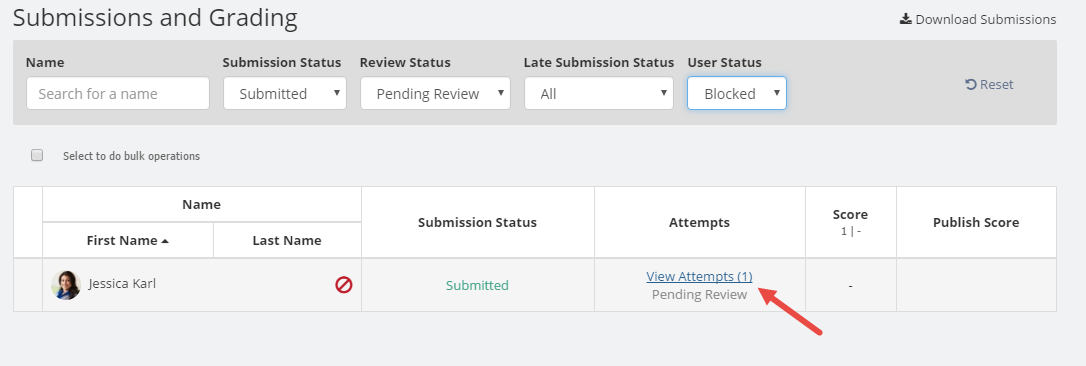Click the Submission Status column header
This screenshot has width=1086, height=366.
pos(477,223)
